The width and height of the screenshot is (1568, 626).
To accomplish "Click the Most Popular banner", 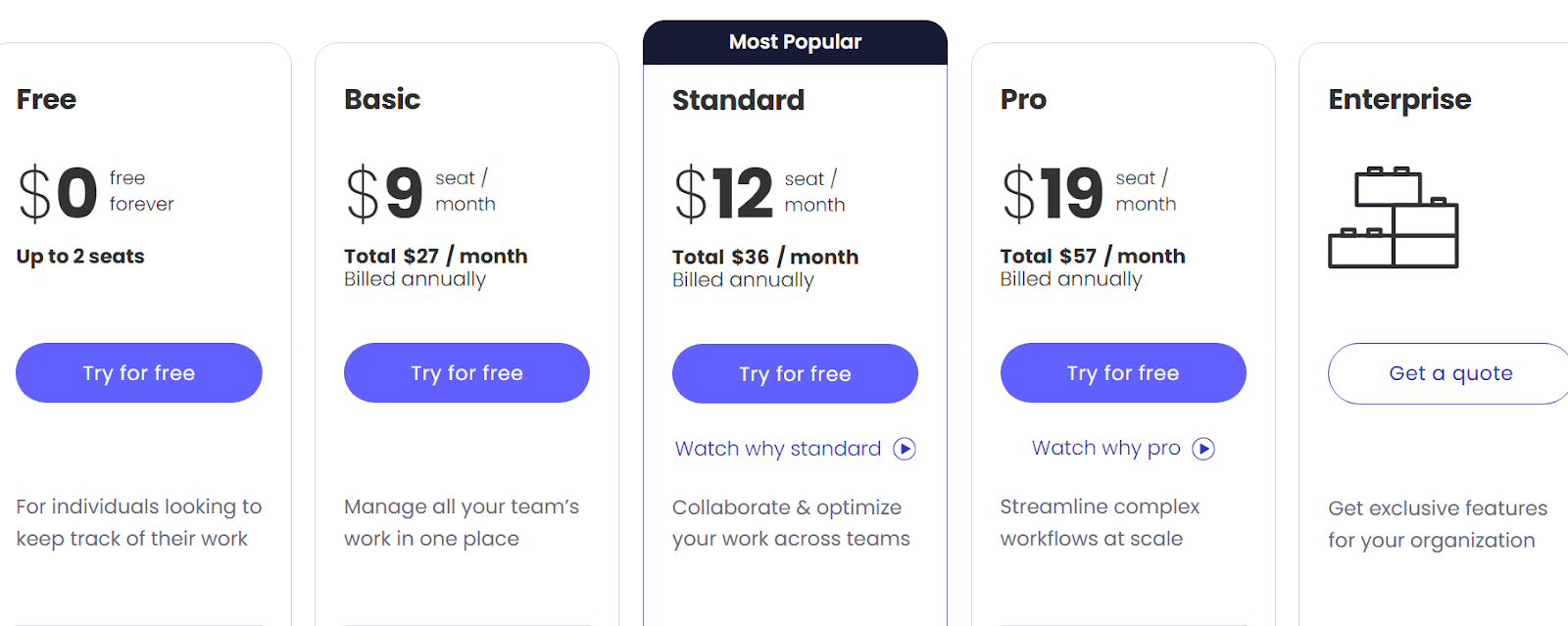I will tap(795, 42).
